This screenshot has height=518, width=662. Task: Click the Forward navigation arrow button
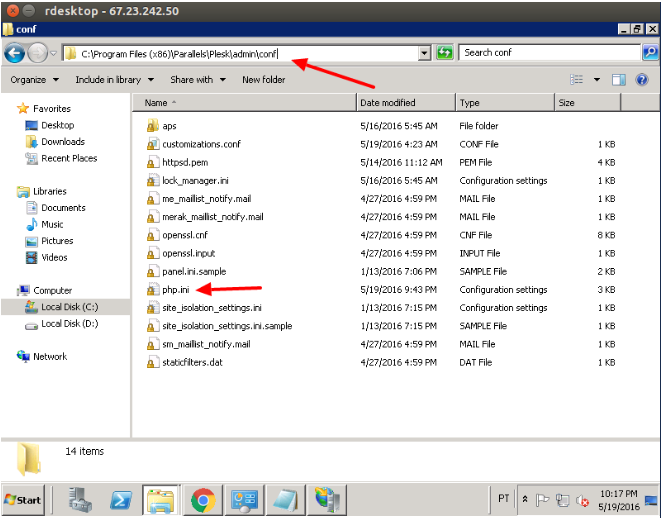(x=37, y=54)
